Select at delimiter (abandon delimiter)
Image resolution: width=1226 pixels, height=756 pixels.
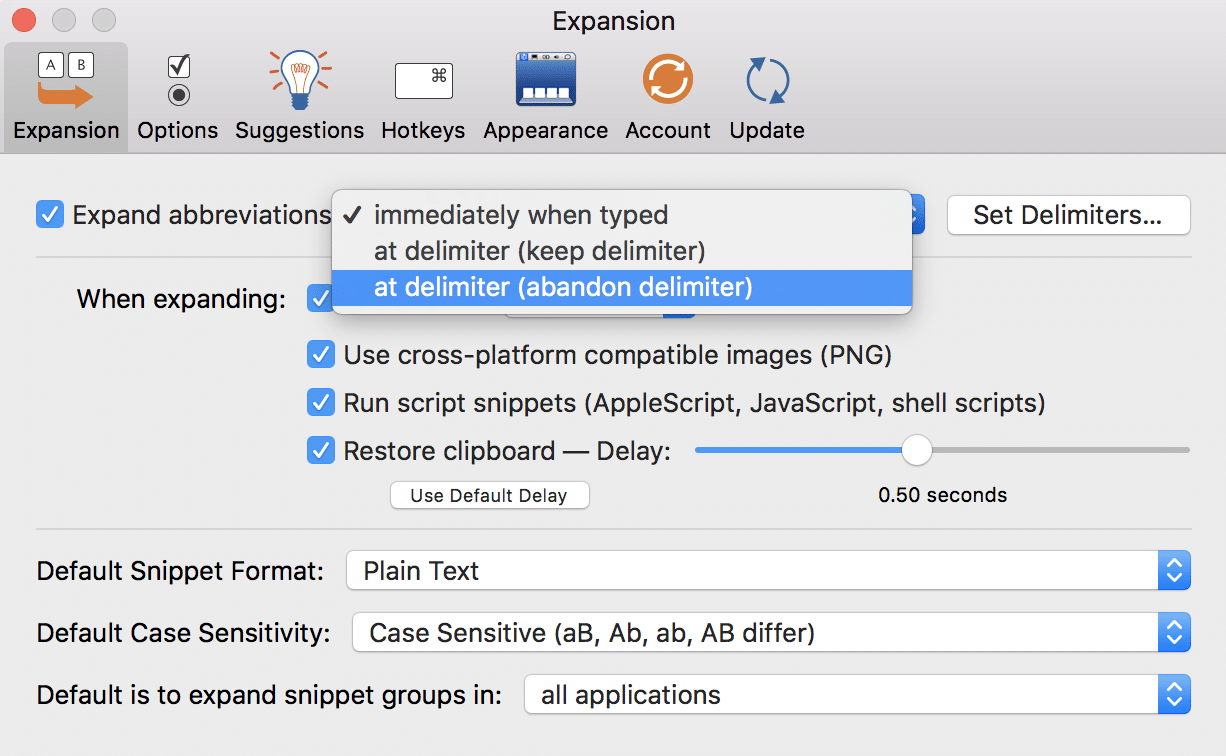621,288
